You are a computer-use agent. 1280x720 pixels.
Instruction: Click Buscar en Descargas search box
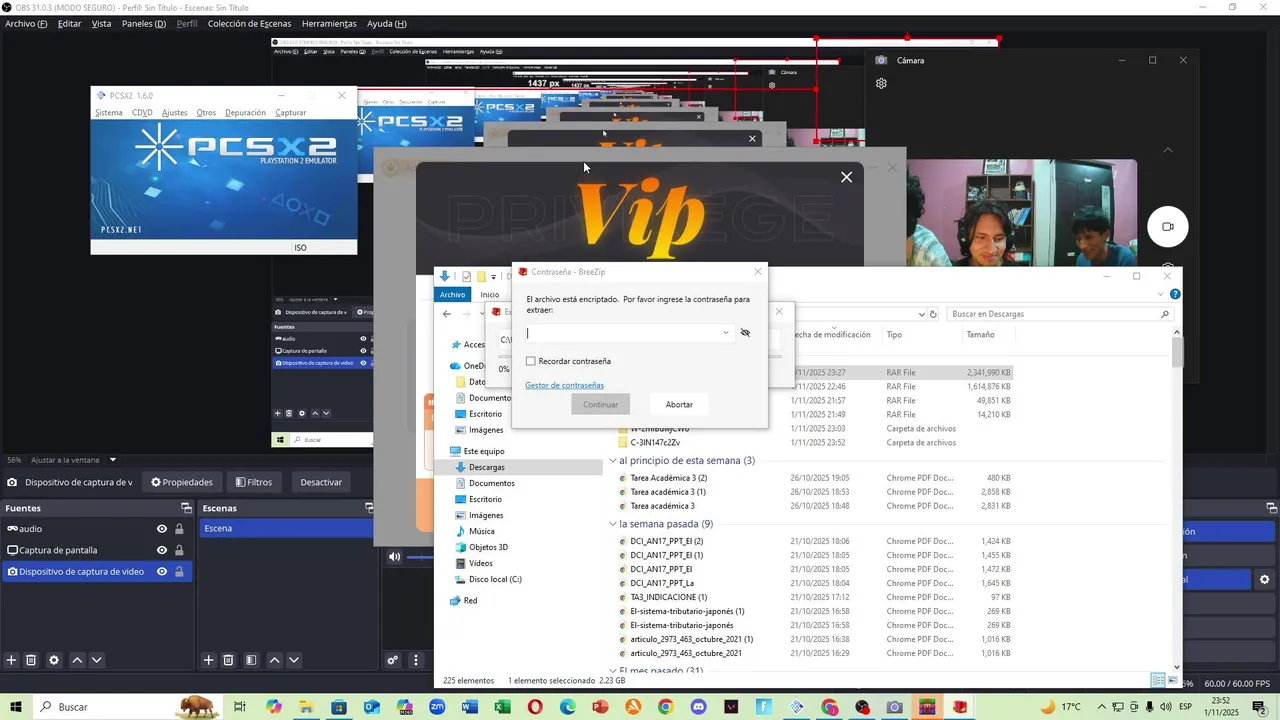tap(1059, 314)
